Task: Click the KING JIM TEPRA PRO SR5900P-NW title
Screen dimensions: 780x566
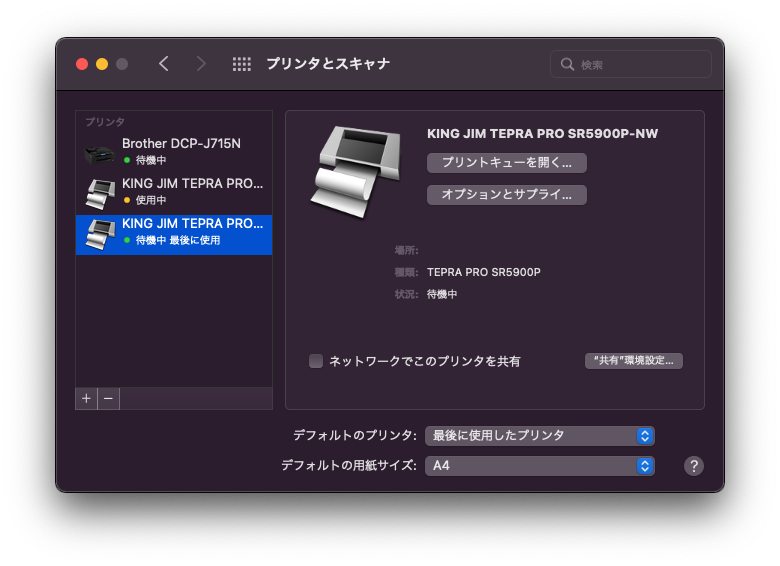Action: tap(542, 134)
